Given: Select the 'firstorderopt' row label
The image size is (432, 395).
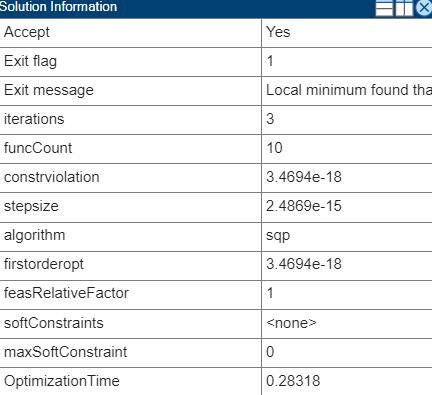Looking at the screenshot, I should click(x=44, y=264).
